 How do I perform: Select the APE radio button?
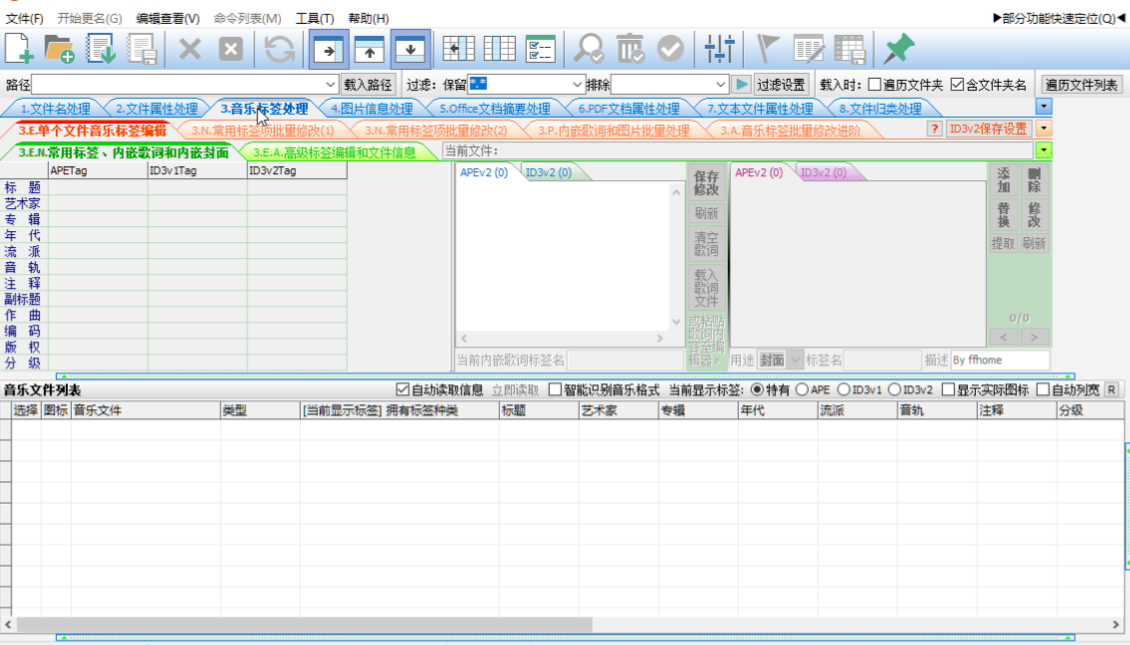[802, 390]
